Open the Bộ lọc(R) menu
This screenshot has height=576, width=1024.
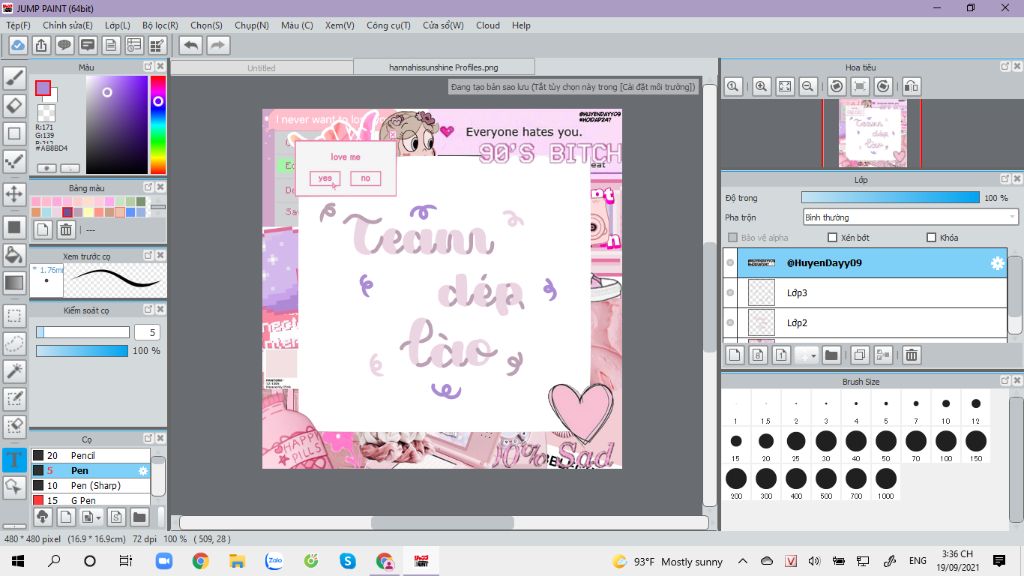point(160,25)
